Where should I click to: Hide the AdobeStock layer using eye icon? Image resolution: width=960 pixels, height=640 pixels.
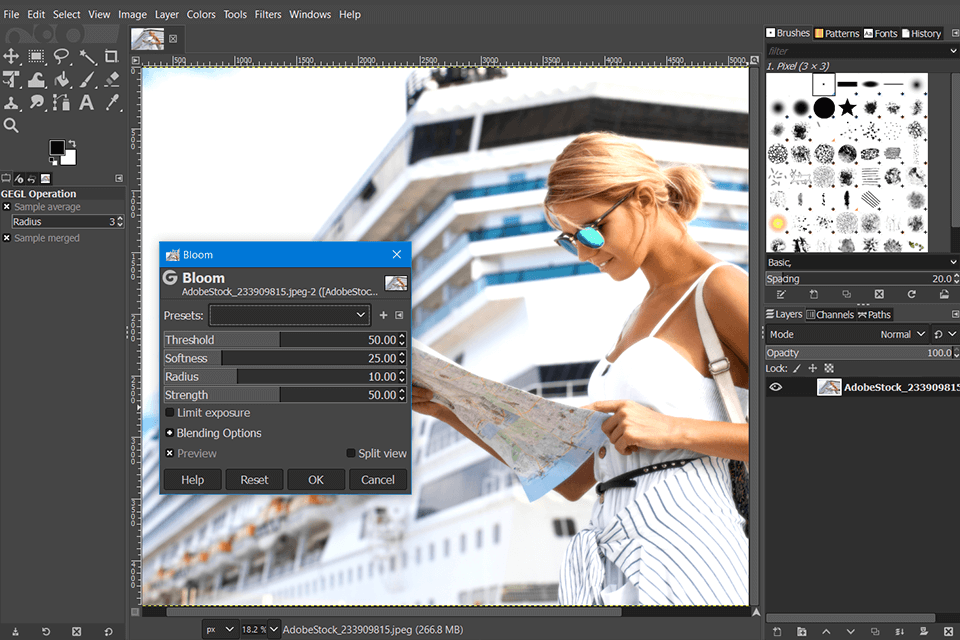(775, 388)
